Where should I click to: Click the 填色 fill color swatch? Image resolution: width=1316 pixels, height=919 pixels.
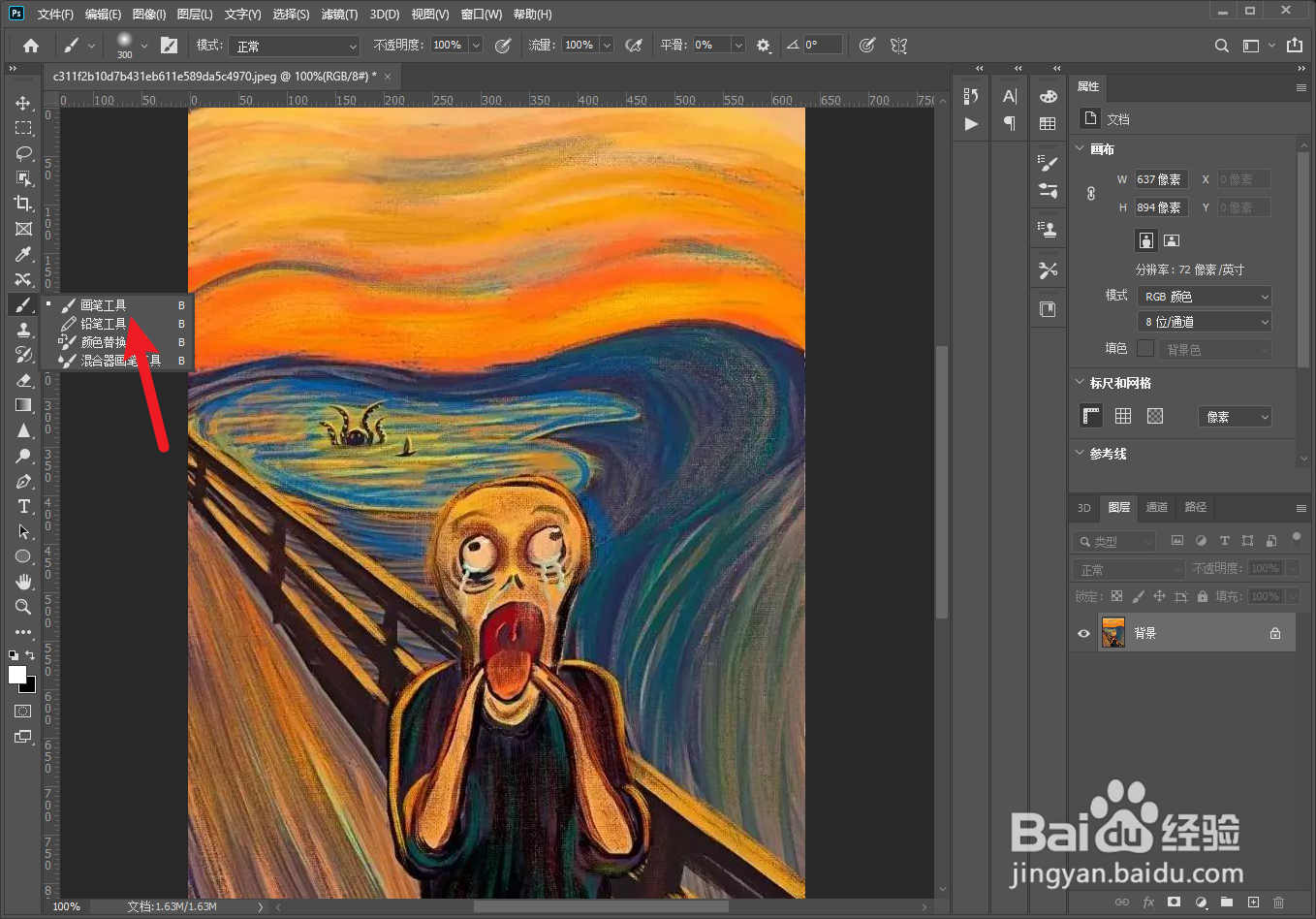[1145, 348]
